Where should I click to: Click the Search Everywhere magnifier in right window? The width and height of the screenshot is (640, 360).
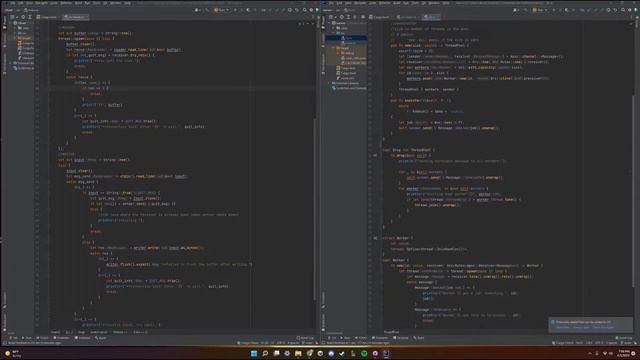coord(623,10)
